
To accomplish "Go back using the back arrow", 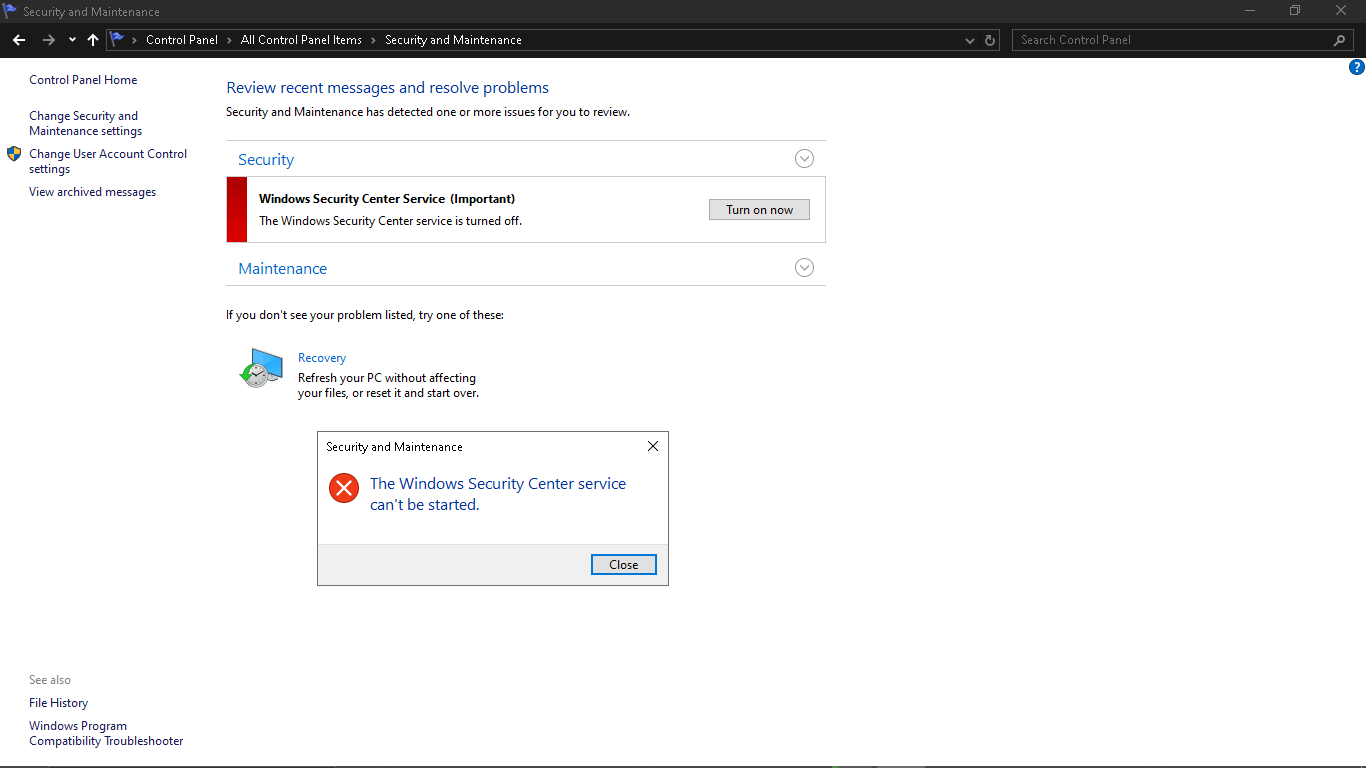I will (x=19, y=40).
